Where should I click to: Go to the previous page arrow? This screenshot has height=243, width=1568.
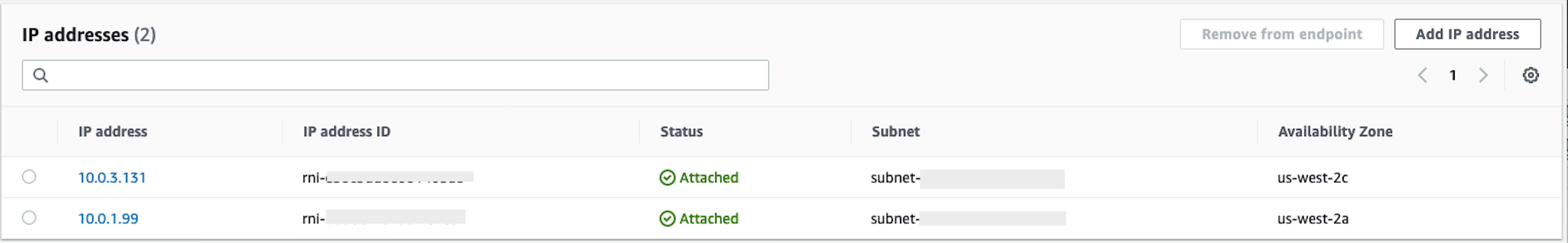click(1423, 76)
